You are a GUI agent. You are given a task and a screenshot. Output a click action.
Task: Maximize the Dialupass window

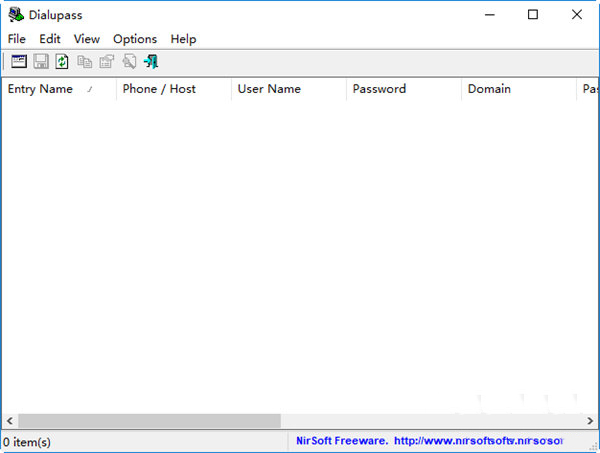point(533,15)
